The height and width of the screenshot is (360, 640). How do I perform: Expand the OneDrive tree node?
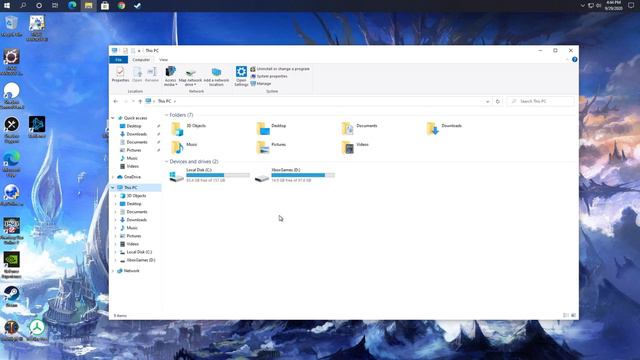coord(113,177)
